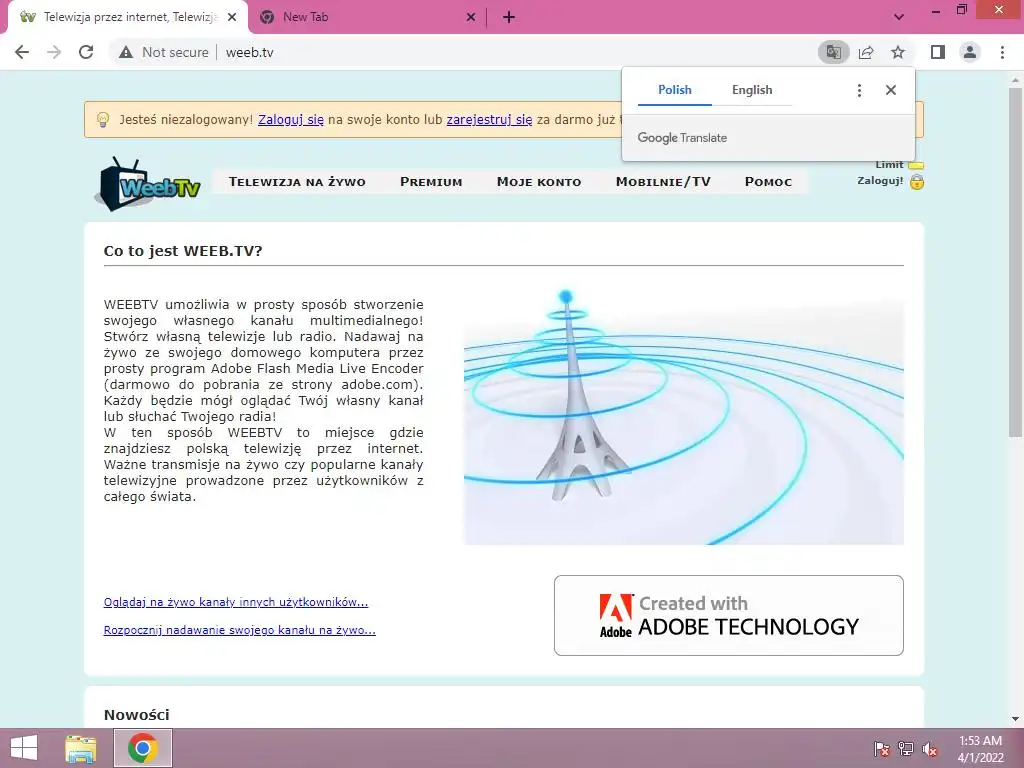Click the yellow Limit icon

pyautogui.click(x=916, y=165)
